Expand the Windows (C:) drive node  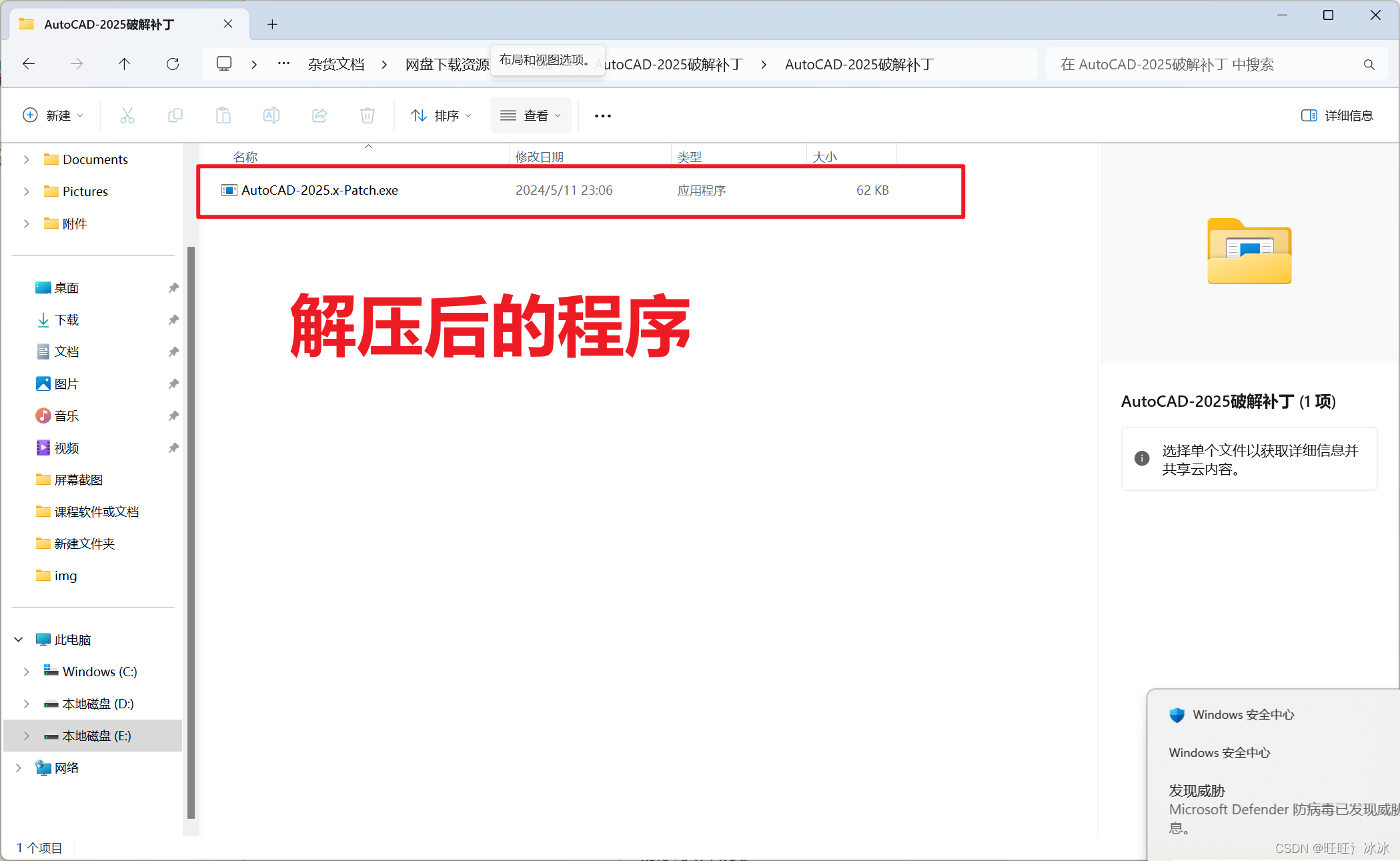coord(26,672)
